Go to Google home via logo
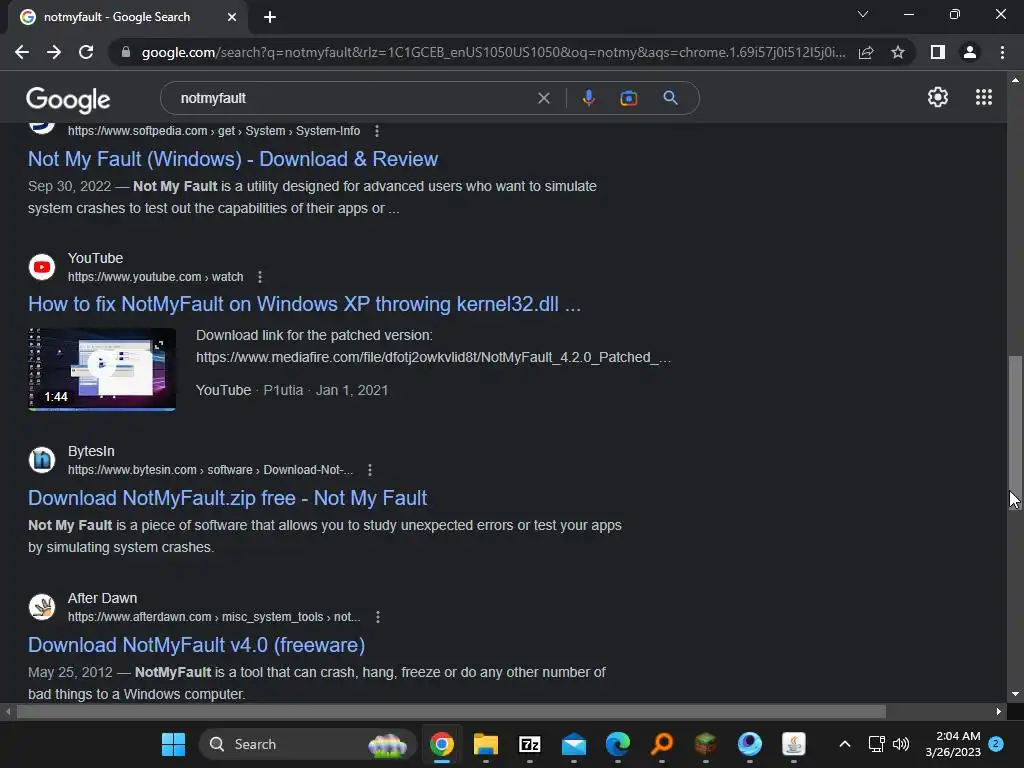1024x768 pixels. [68, 99]
